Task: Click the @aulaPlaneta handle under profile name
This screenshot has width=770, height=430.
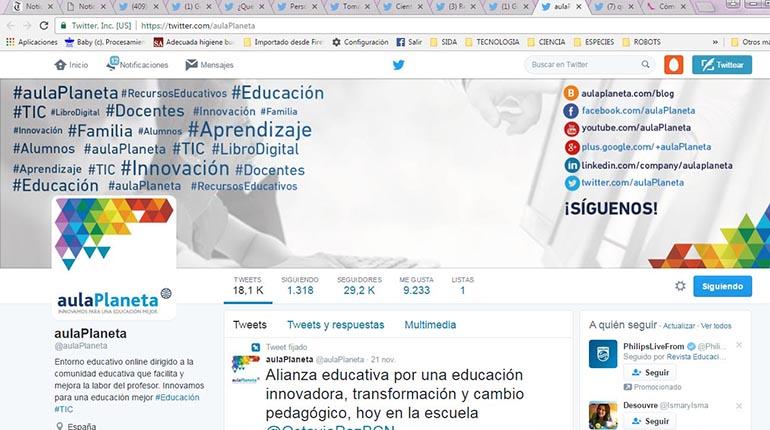Action: coord(81,346)
